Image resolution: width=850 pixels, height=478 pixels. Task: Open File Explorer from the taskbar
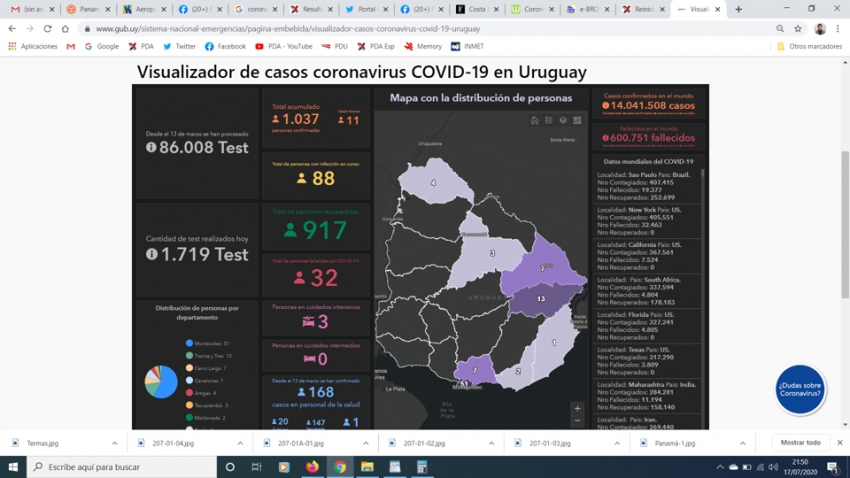click(x=367, y=467)
